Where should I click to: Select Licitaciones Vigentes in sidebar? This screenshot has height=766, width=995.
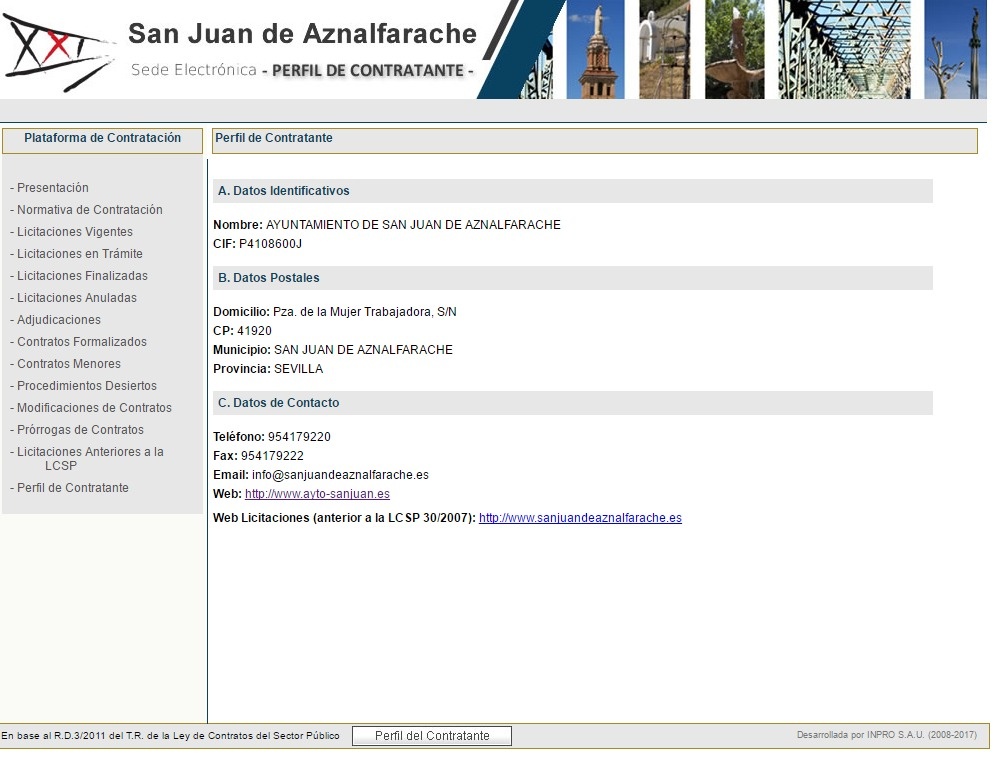click(74, 232)
